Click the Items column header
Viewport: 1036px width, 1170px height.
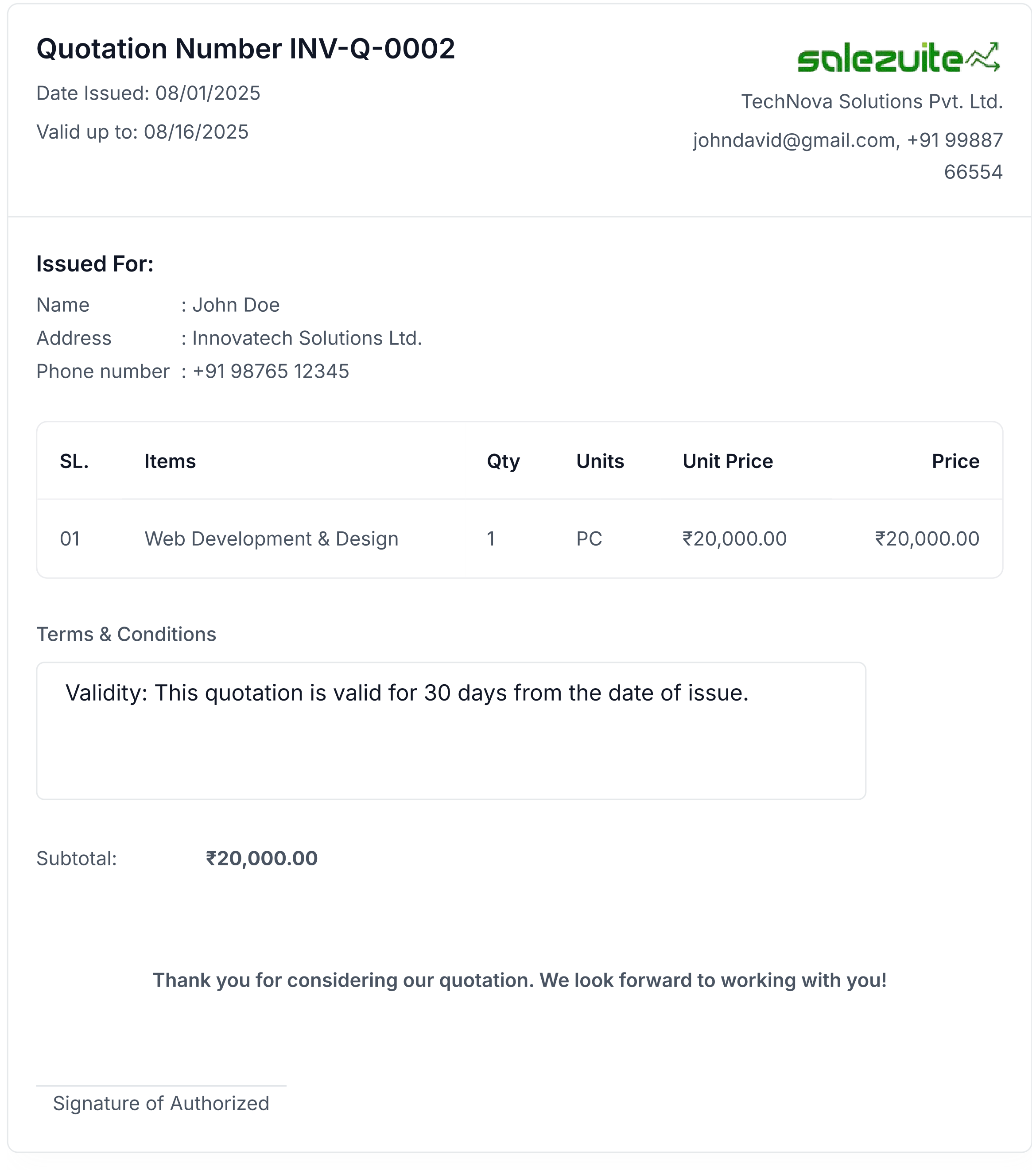click(x=170, y=461)
